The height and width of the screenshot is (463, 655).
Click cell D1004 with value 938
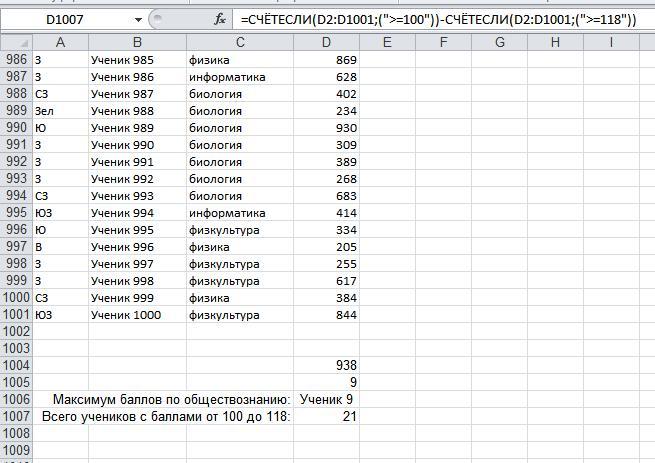coord(326,366)
